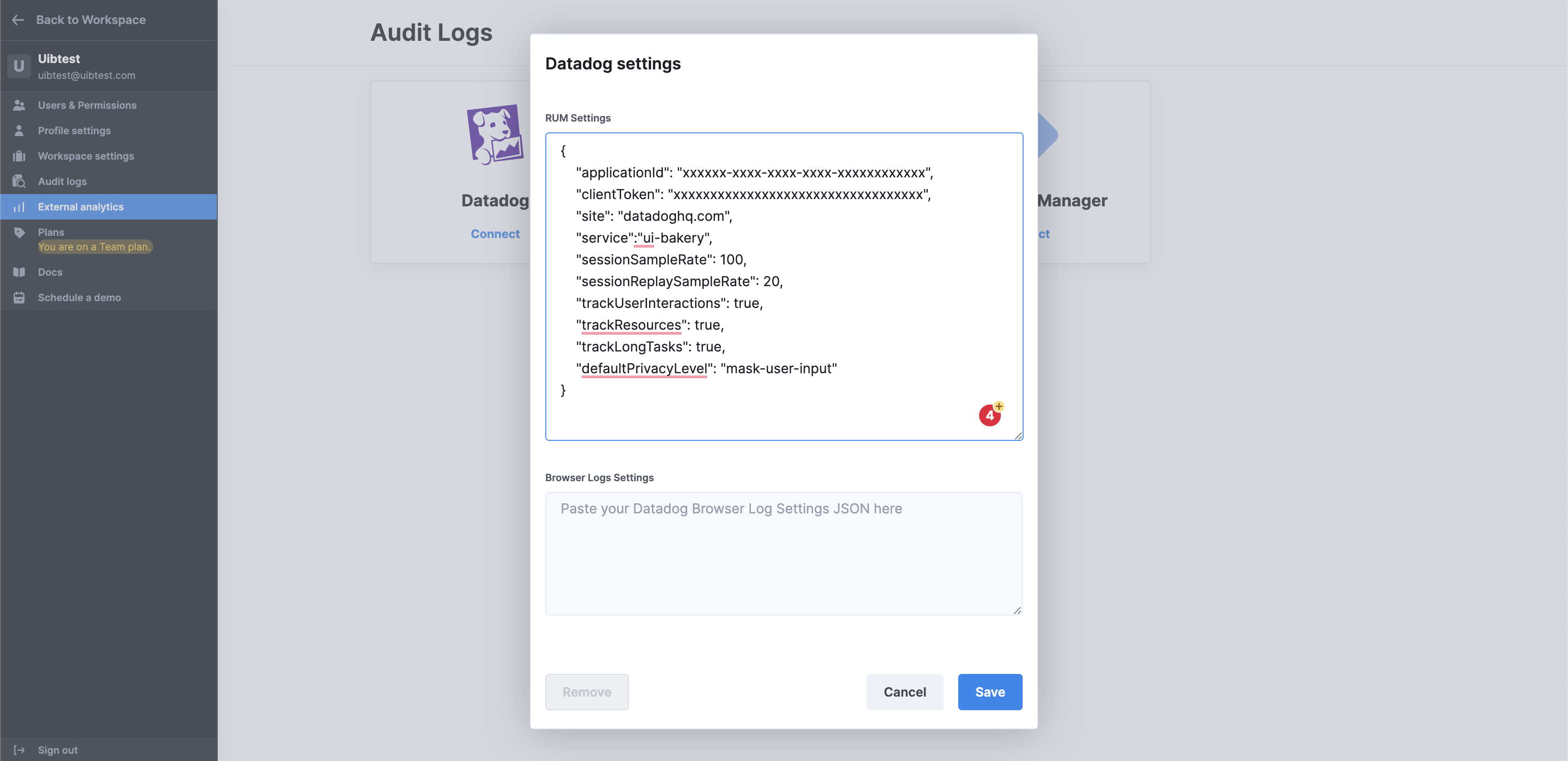Click the RUM Settings resize handle
Screen dimensions: 1568x761
[x=1018, y=435]
